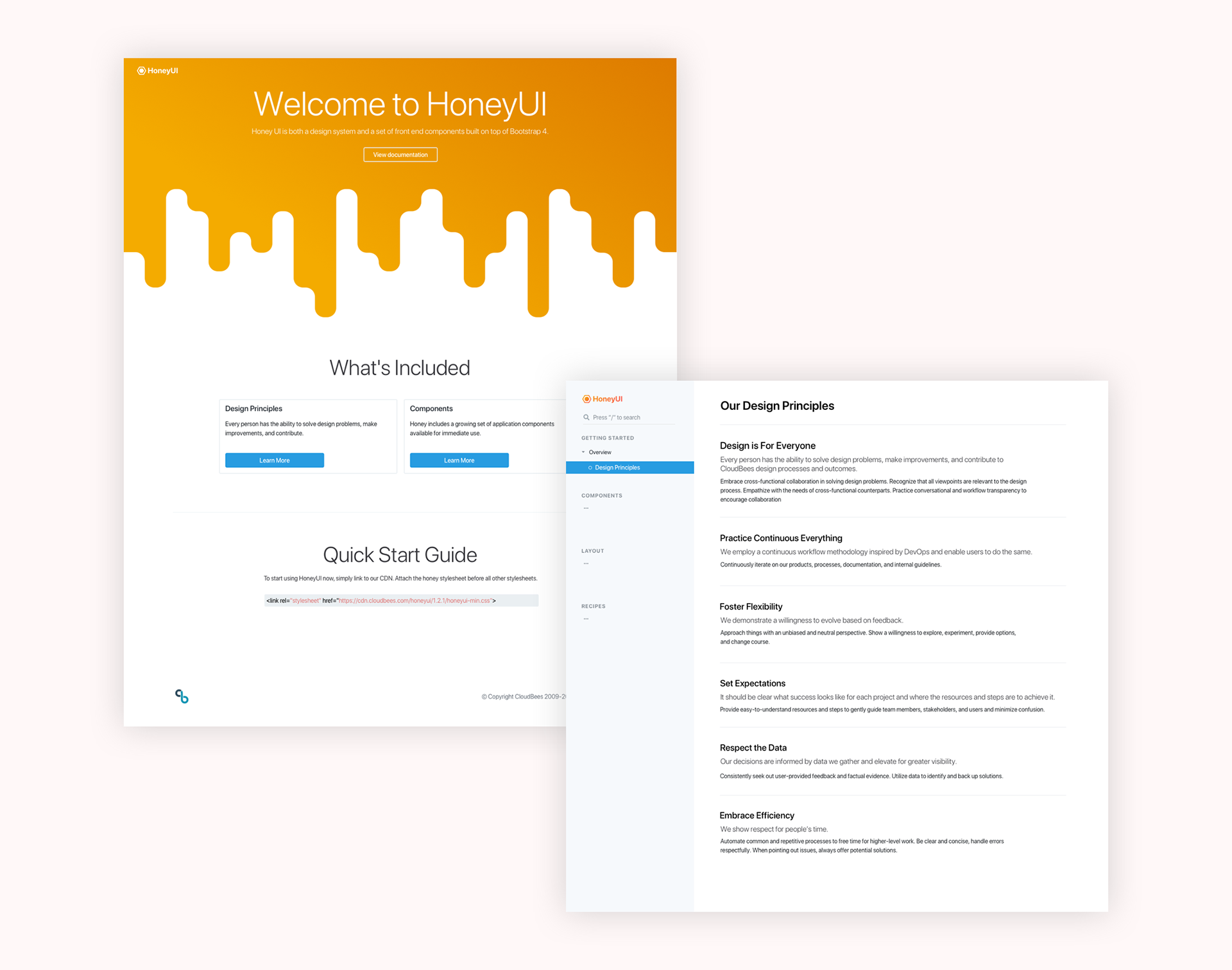Click the GETTING STARTED section header

tap(608, 438)
